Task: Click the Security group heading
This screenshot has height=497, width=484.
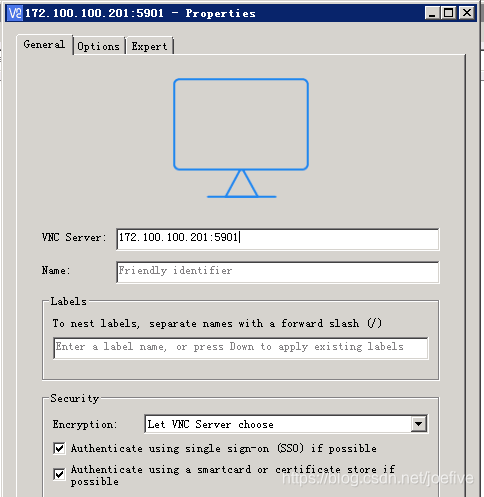Action: 75,398
